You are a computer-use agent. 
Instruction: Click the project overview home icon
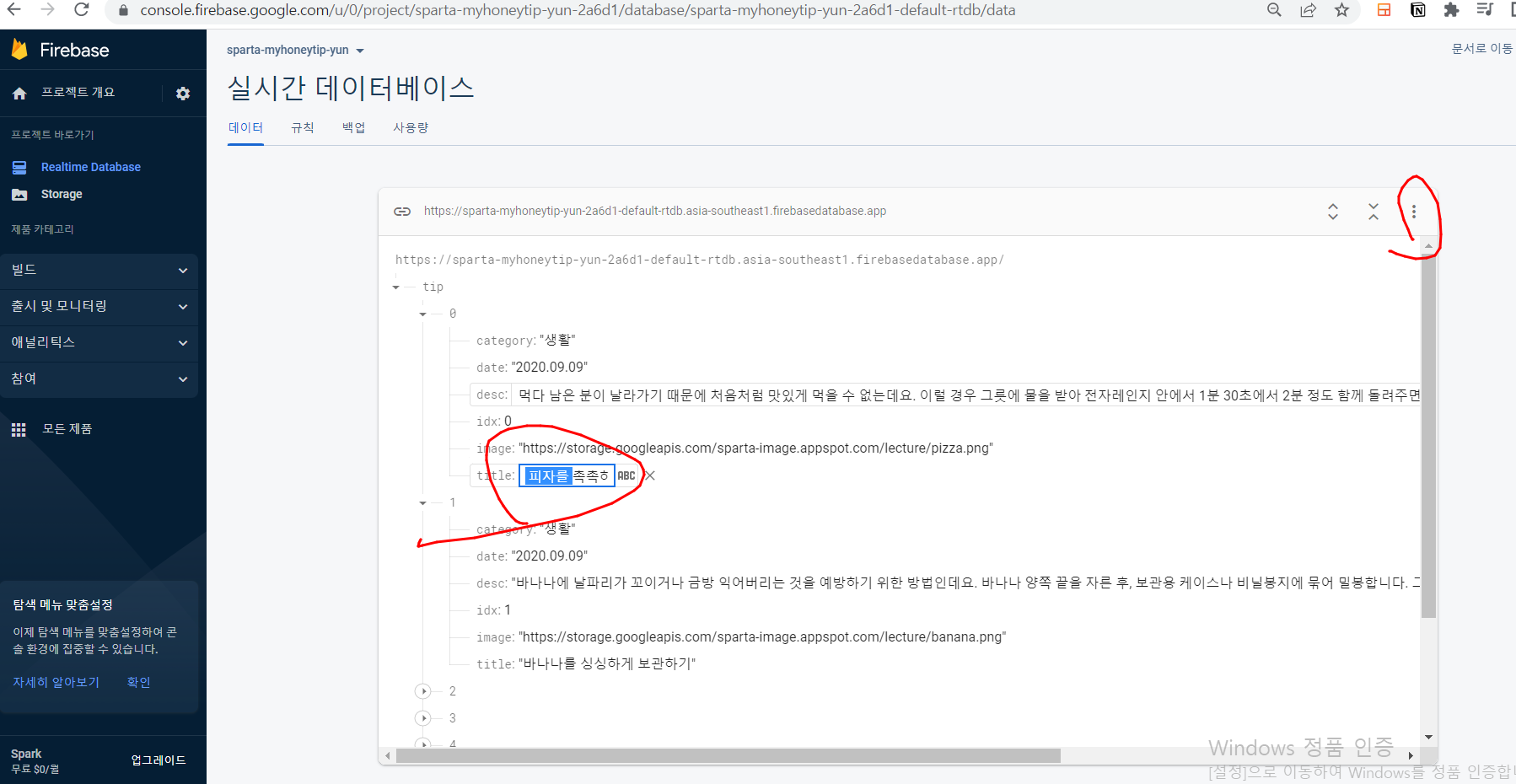coord(19,94)
